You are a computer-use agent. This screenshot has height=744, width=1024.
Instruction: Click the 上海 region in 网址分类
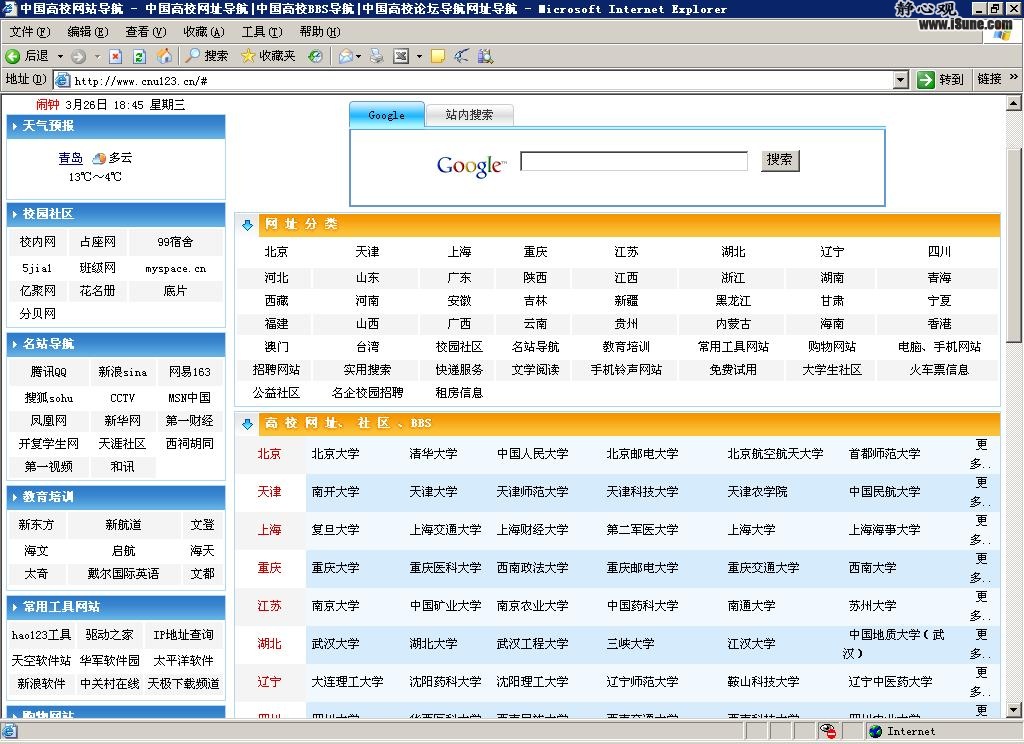[459, 252]
